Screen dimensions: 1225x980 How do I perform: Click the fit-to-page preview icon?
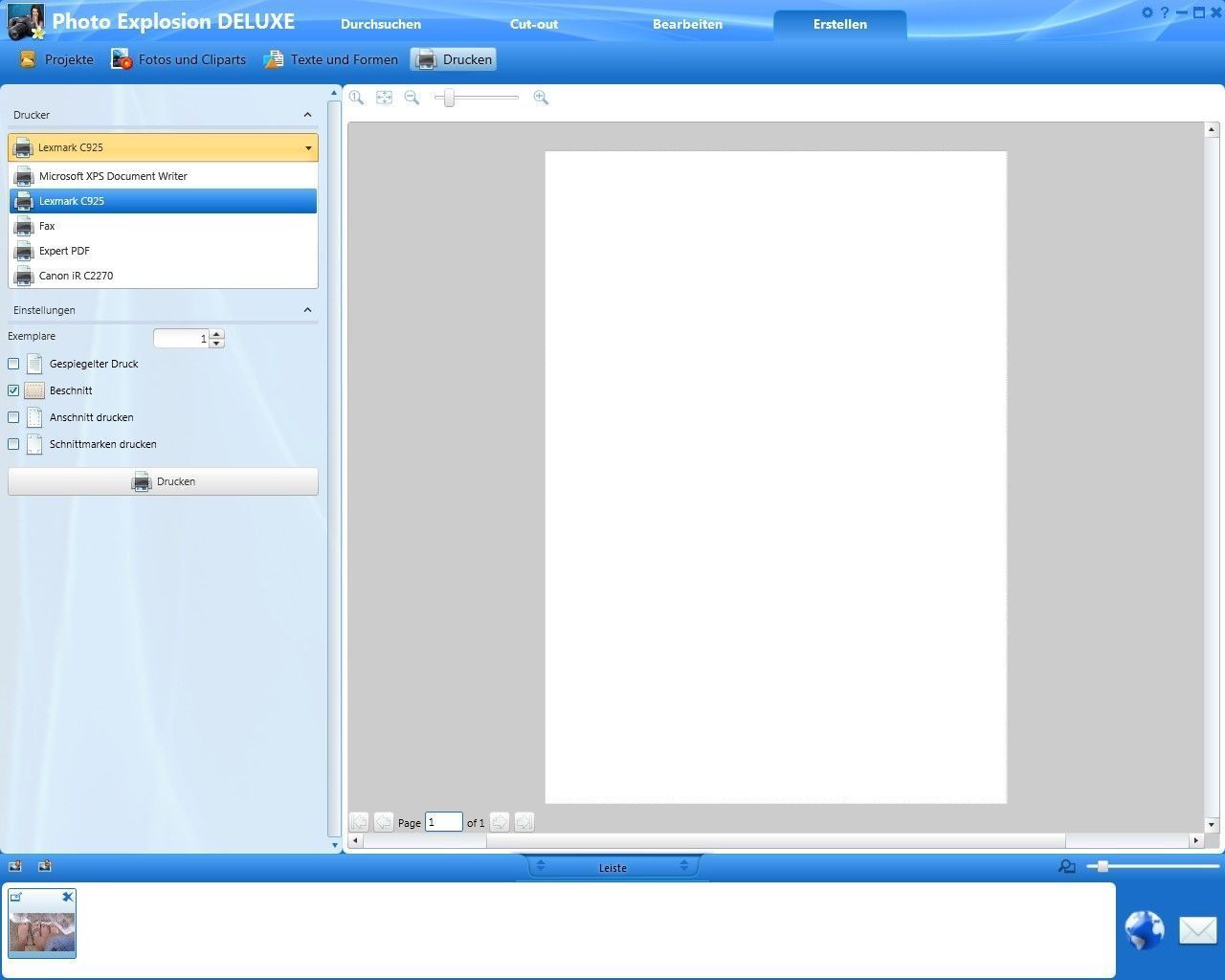click(384, 98)
